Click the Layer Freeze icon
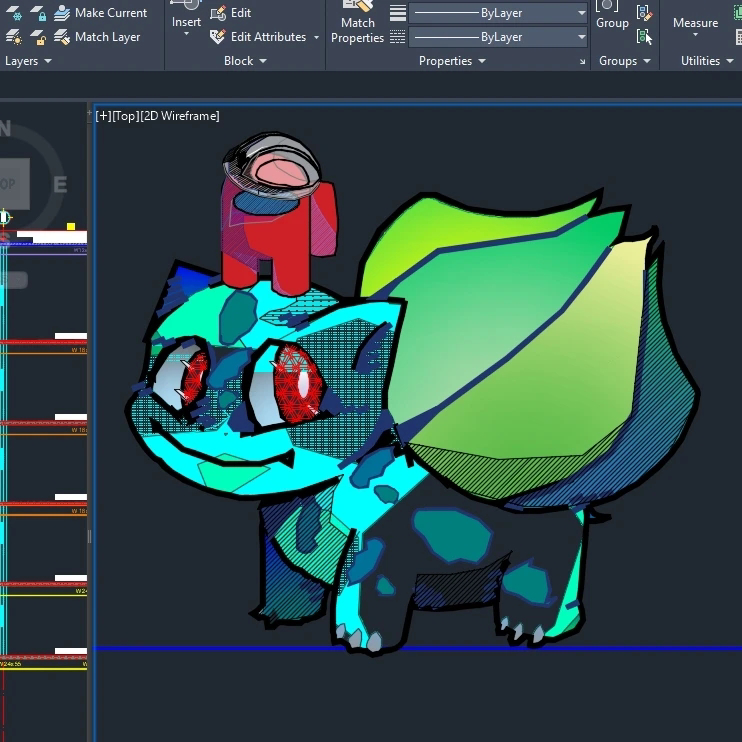 point(13,13)
